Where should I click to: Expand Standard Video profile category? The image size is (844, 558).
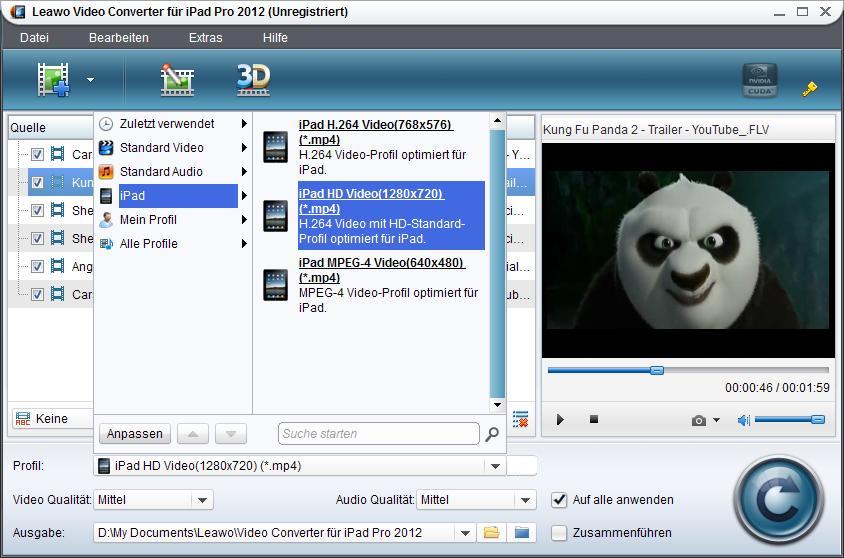pyautogui.click(x=173, y=147)
